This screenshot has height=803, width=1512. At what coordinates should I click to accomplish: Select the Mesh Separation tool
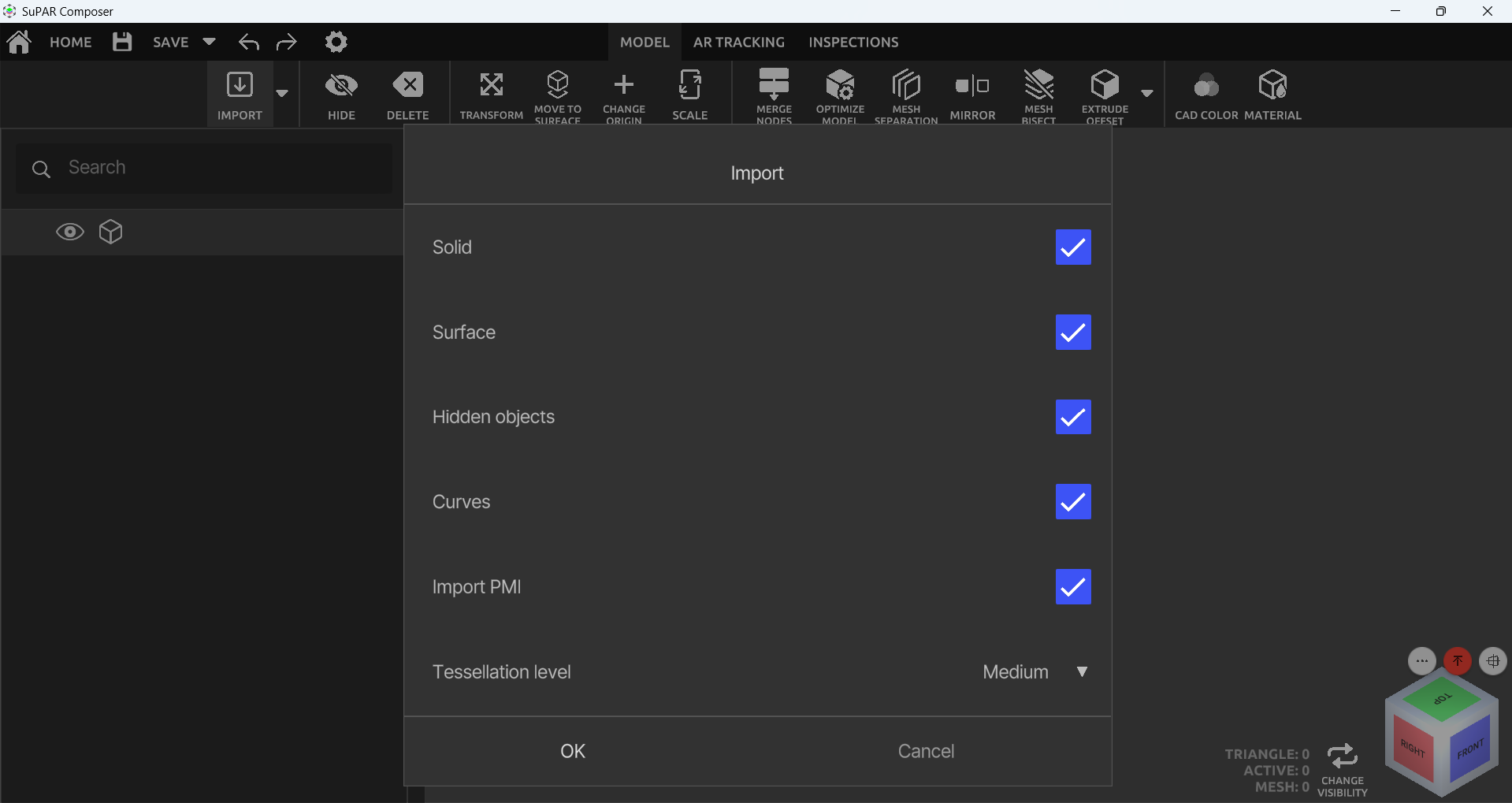(x=906, y=95)
